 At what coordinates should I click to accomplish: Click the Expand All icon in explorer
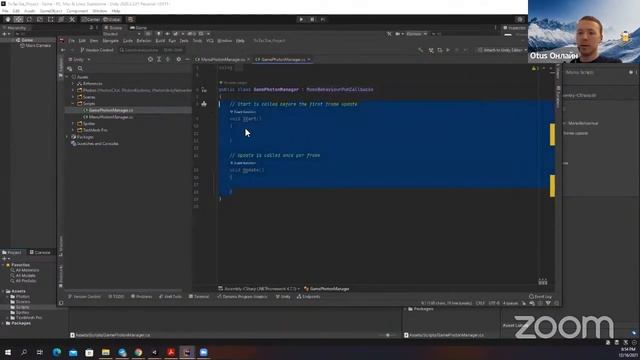(159, 60)
